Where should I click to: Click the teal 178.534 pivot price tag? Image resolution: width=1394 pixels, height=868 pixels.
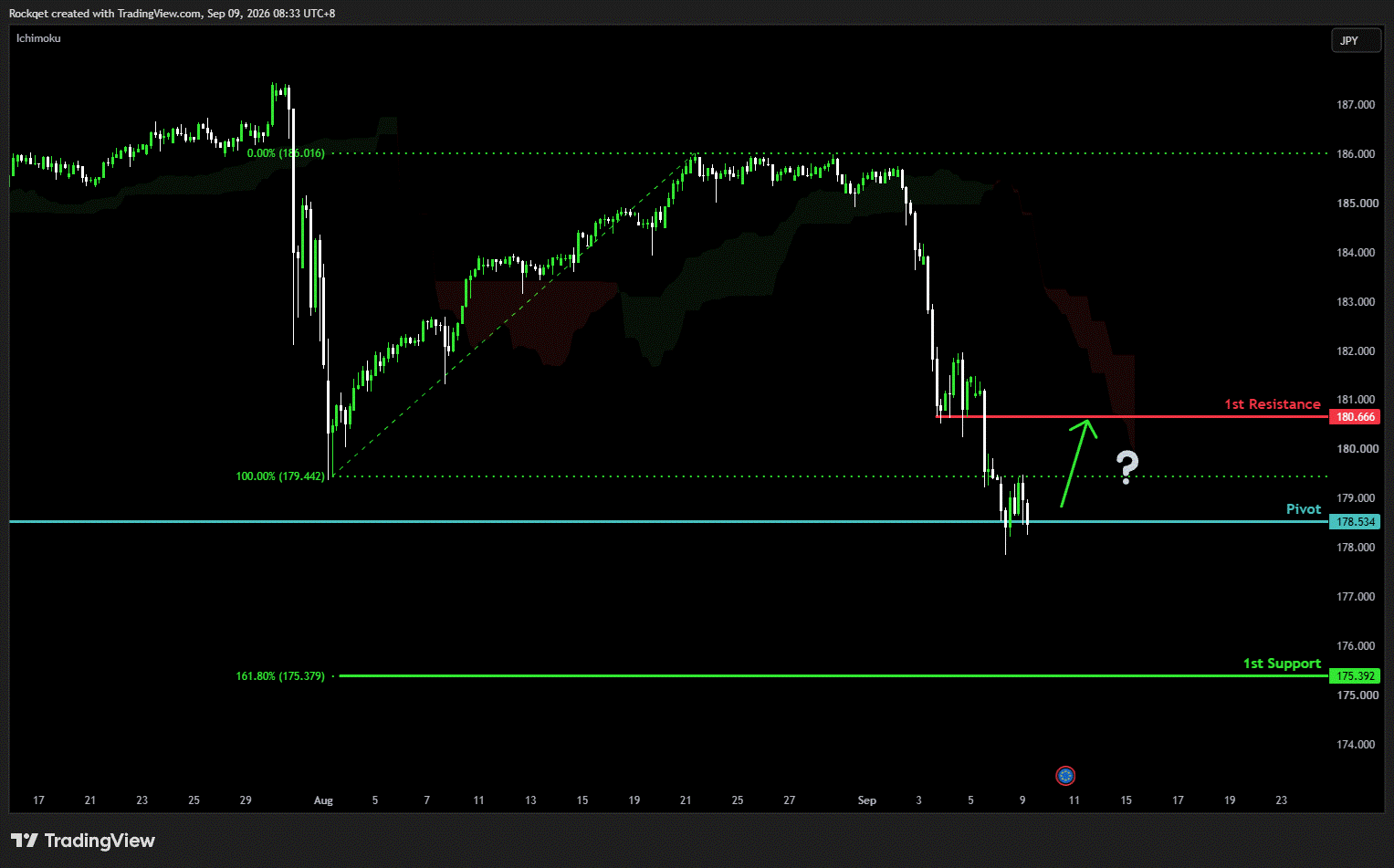tap(1355, 522)
